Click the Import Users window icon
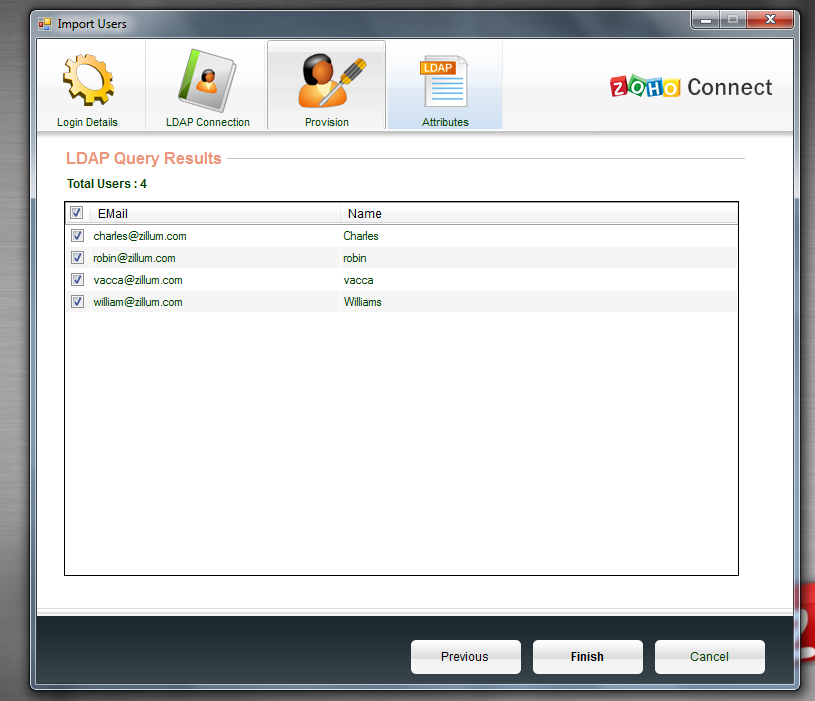Screen dimensions: 815x701 pos(45,24)
